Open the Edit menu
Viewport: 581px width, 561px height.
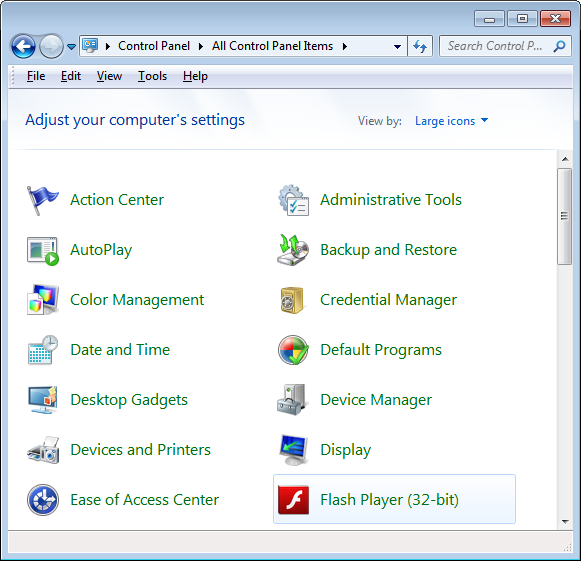70,76
